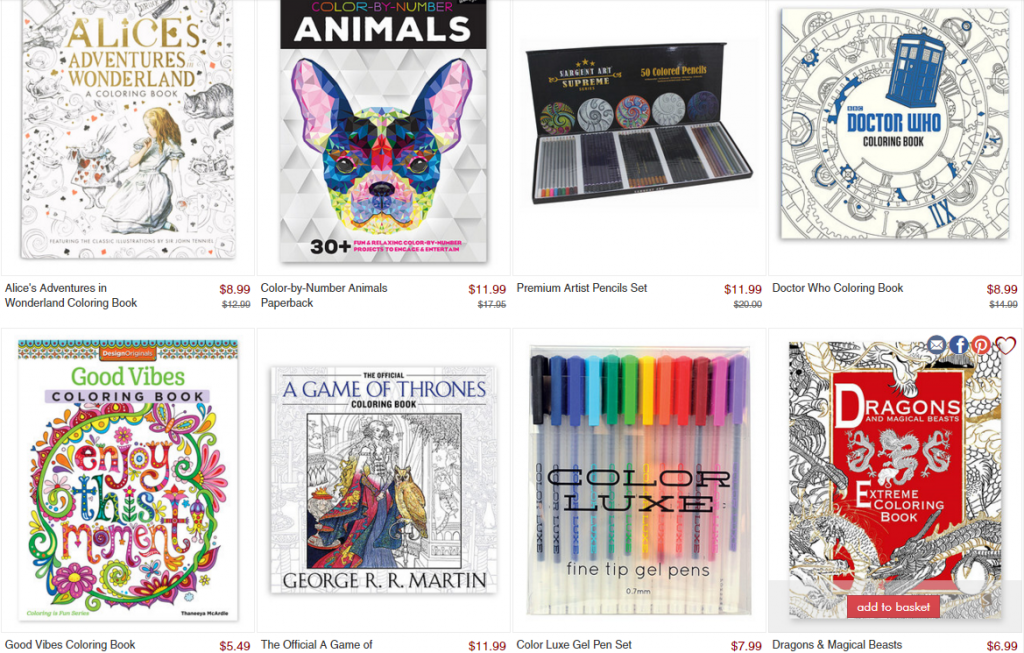View Color Luxe gel pens image
The height and width of the screenshot is (653, 1024).
click(639, 479)
